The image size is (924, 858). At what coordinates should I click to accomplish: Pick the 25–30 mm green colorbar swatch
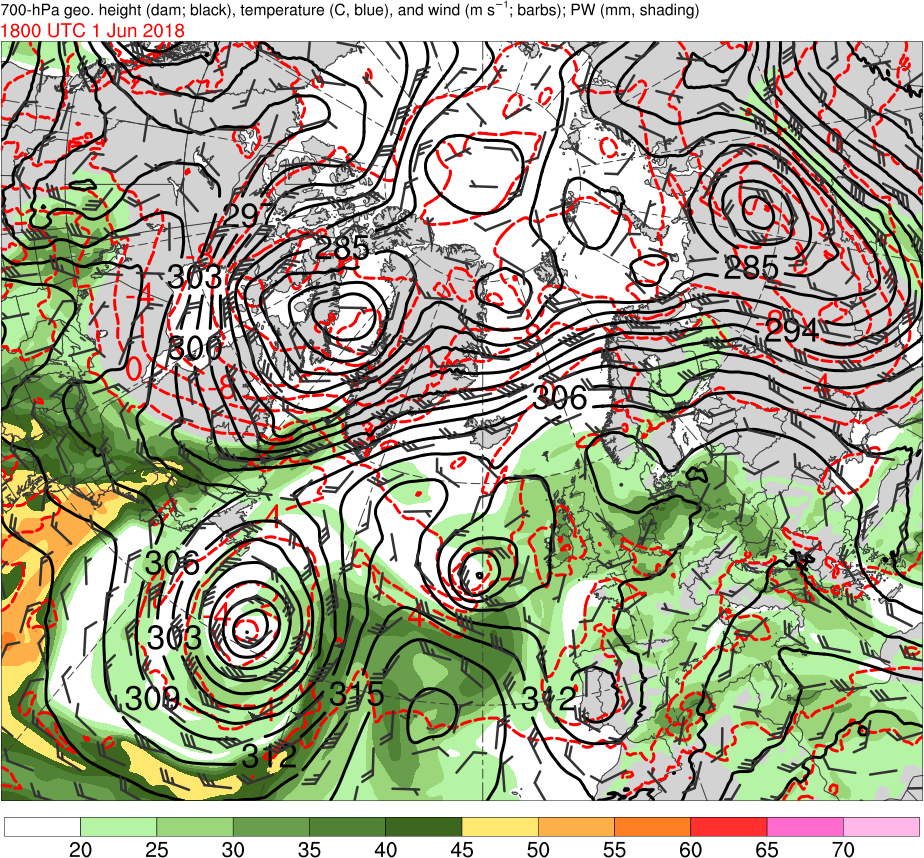195,827
